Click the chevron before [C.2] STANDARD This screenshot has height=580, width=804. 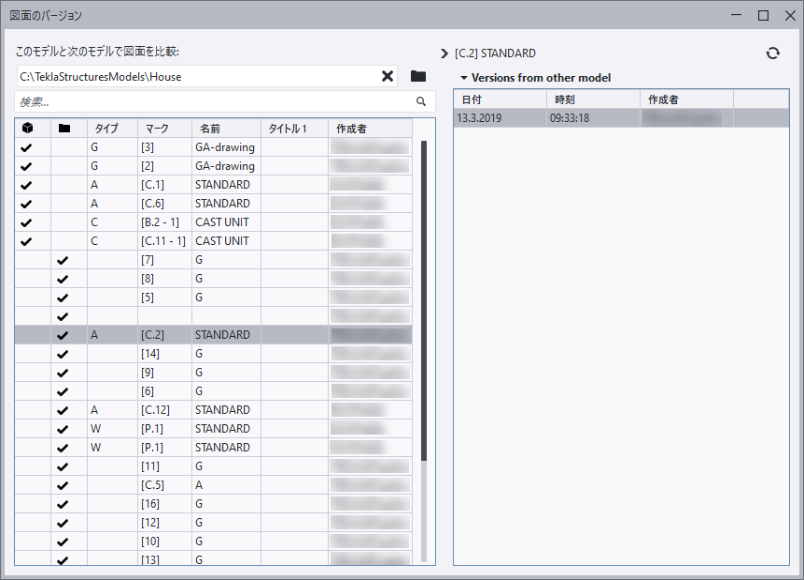[445, 53]
